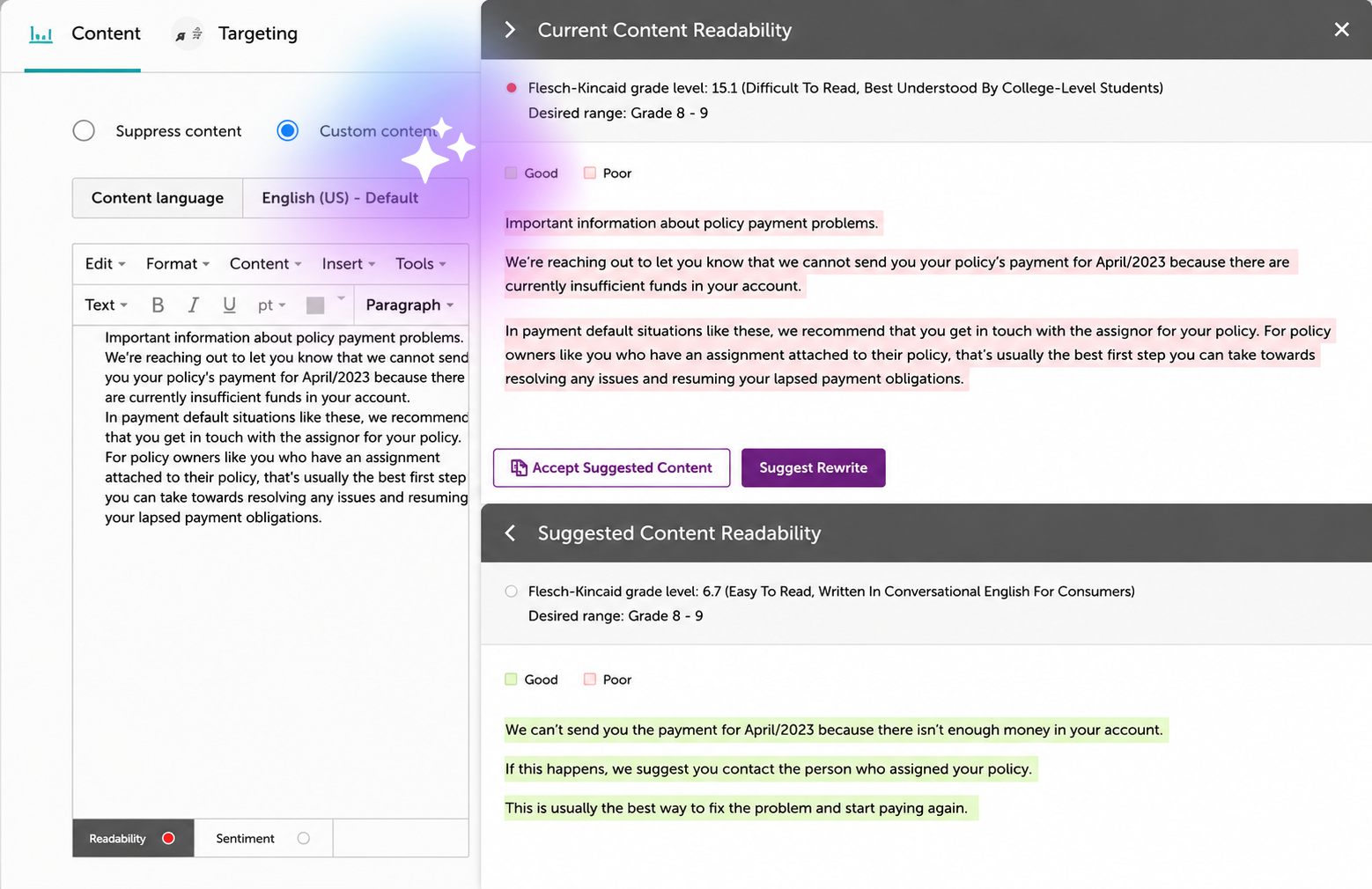Collapse the Current Content Readability chevron
Viewport: 1372px width, 889px height.
coord(510,30)
